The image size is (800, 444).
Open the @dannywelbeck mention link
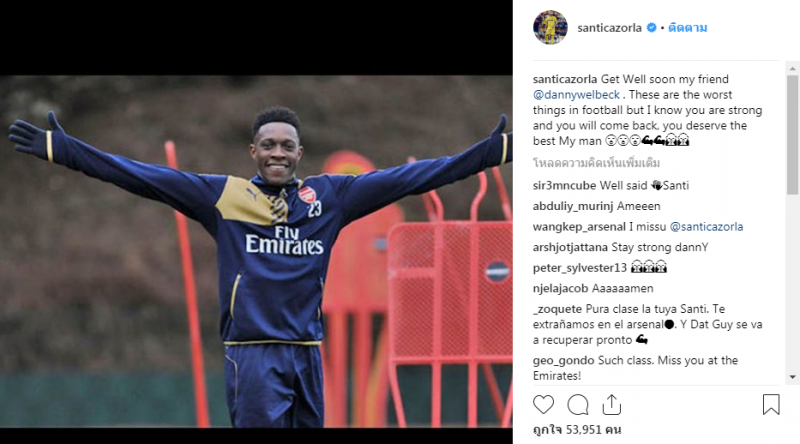(x=576, y=94)
